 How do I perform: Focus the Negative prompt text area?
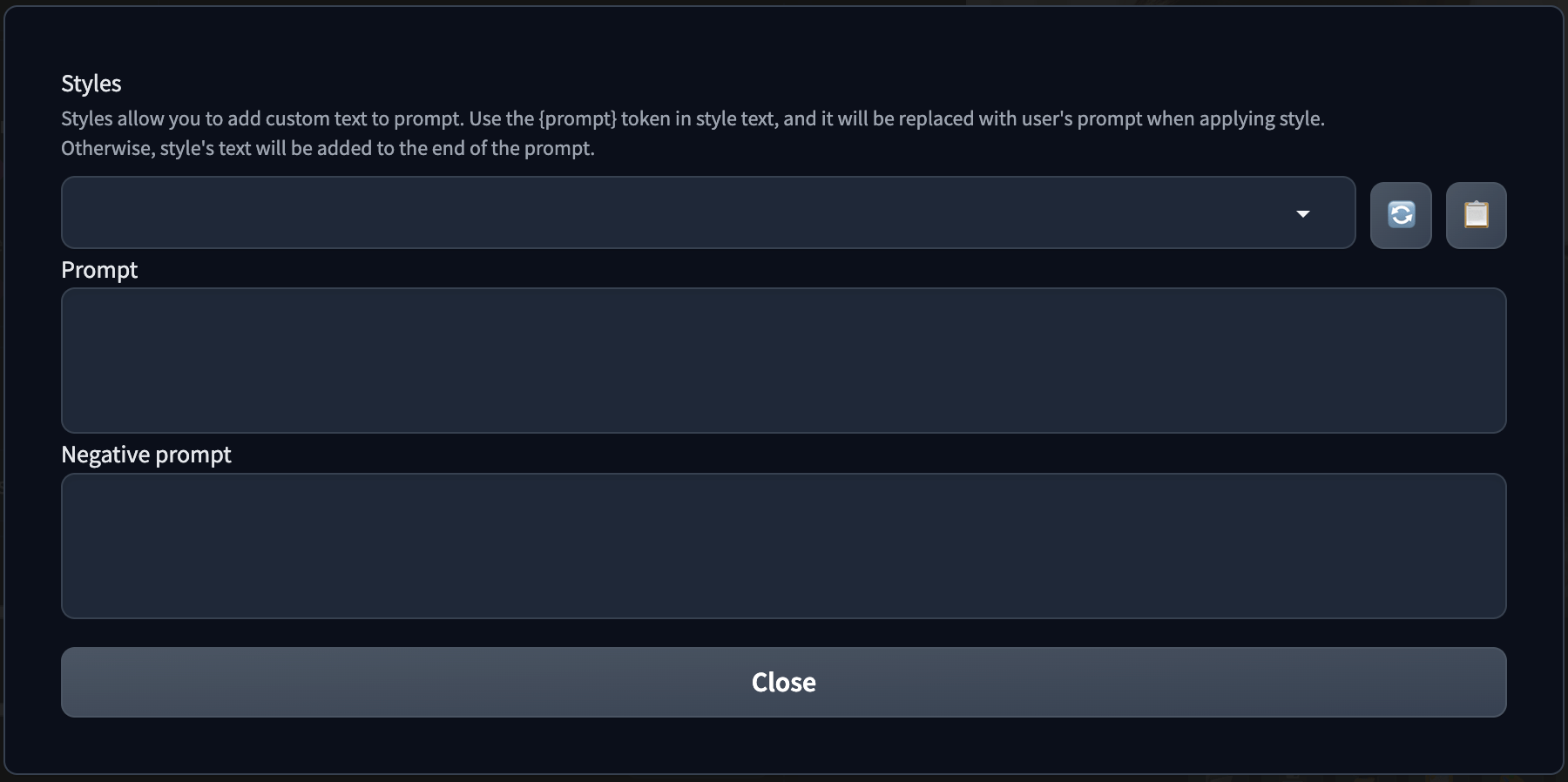click(783, 545)
